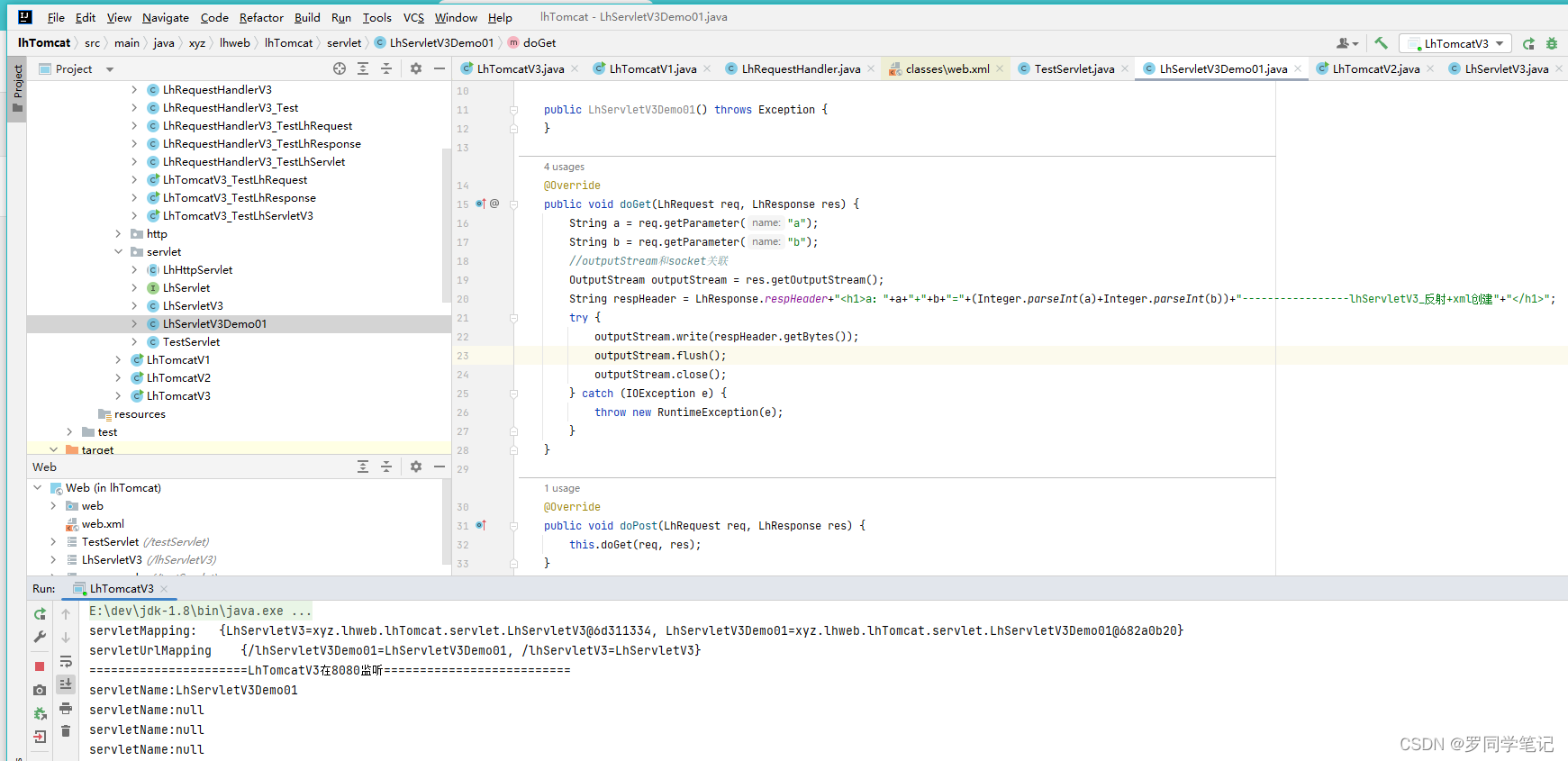Collapse the servlet folder

[x=118, y=252]
